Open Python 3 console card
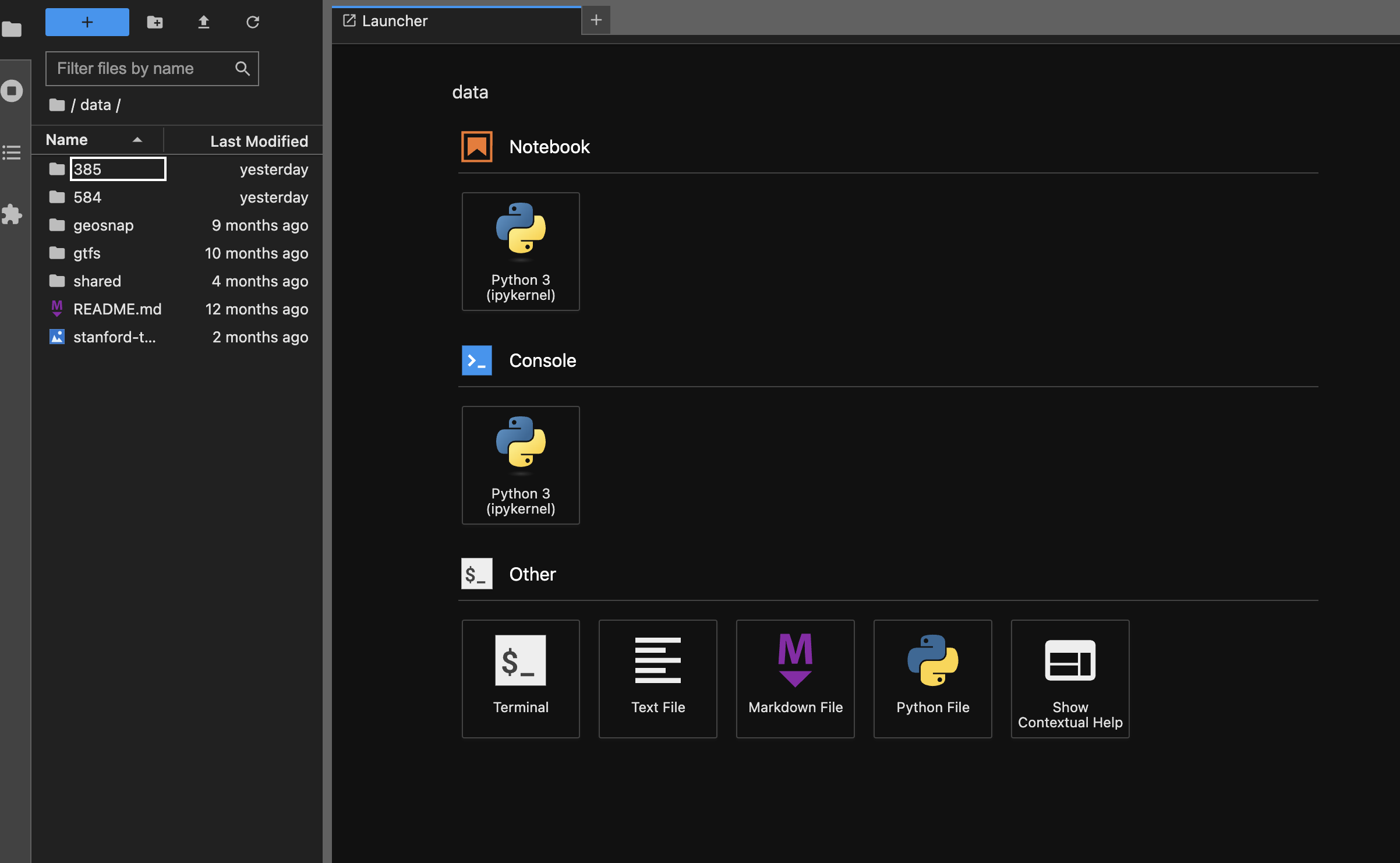The height and width of the screenshot is (863, 1400). point(520,465)
